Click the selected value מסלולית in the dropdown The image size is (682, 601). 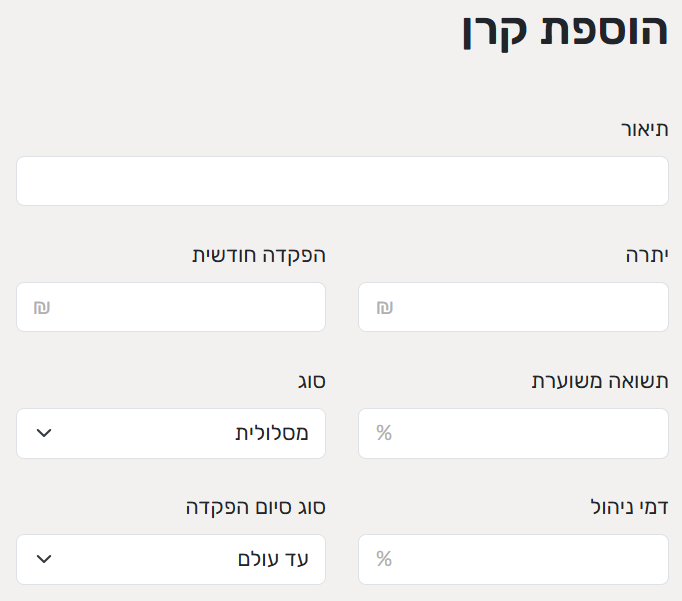(x=272, y=433)
